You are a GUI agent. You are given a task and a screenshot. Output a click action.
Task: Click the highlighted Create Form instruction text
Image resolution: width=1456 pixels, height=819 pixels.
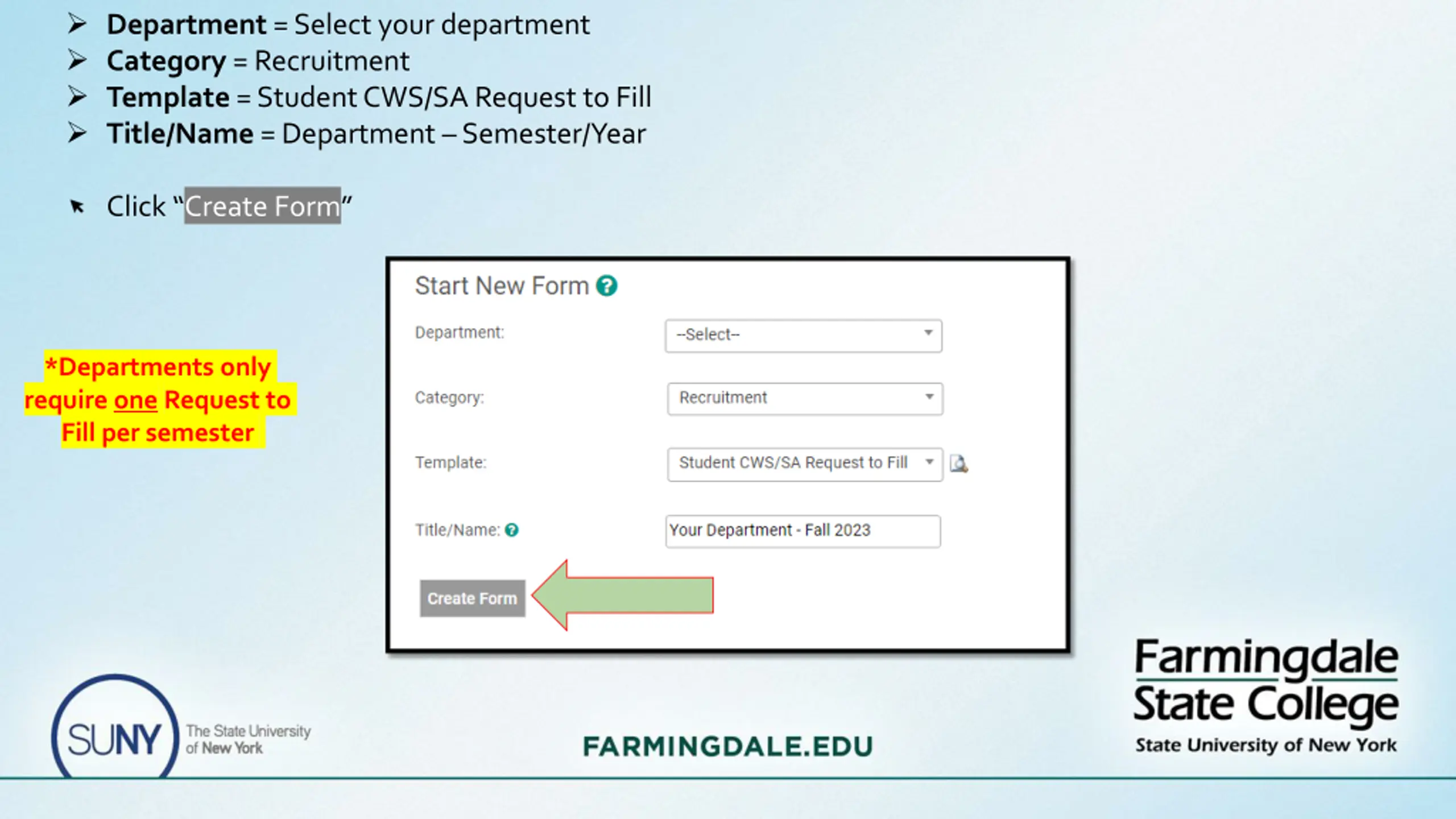pyautogui.click(x=262, y=206)
